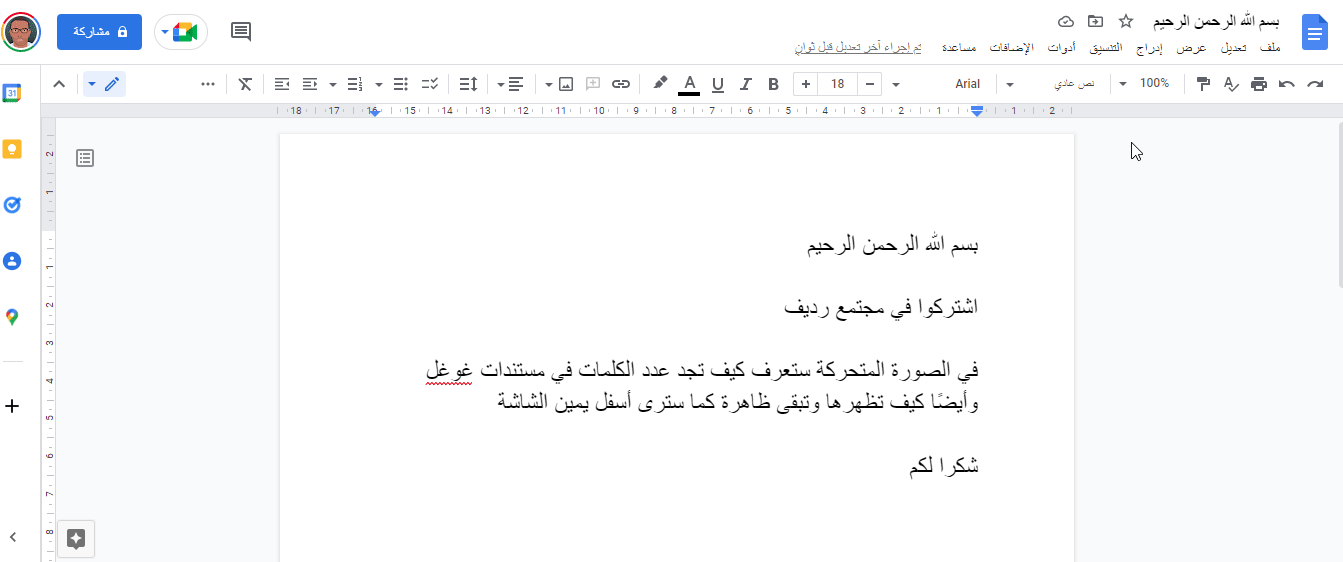Clear formatting with the crossed-out T icon
Screen dimensions: 1343x562
coord(245,84)
